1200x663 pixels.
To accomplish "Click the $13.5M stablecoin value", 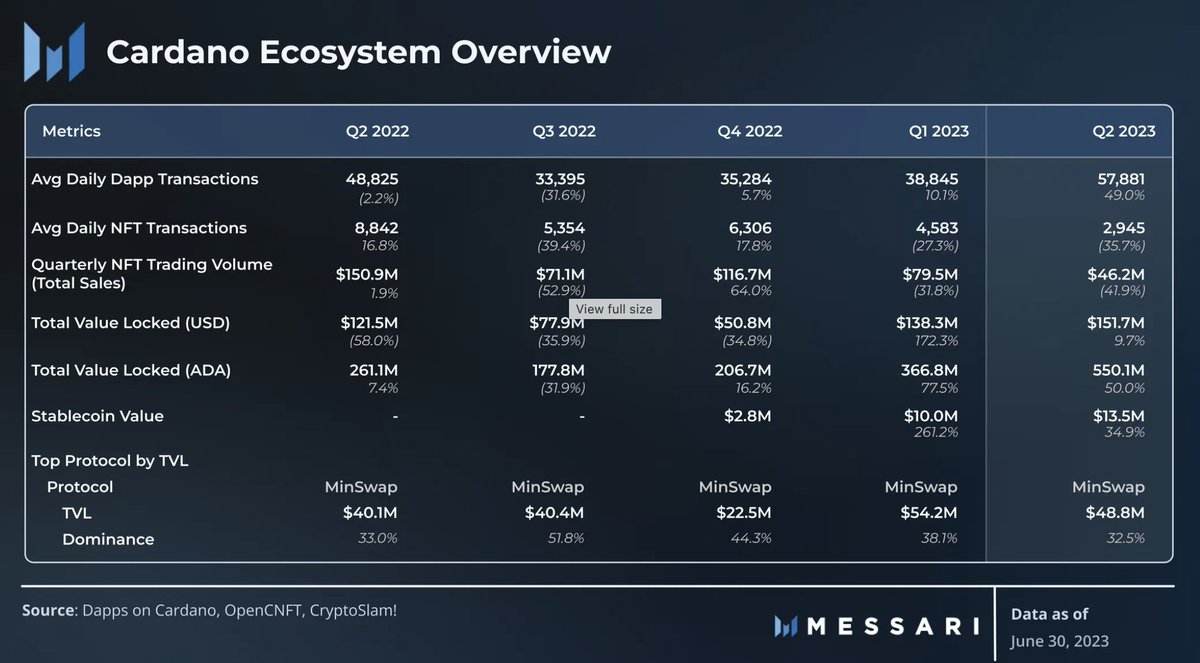I will (1118, 416).
